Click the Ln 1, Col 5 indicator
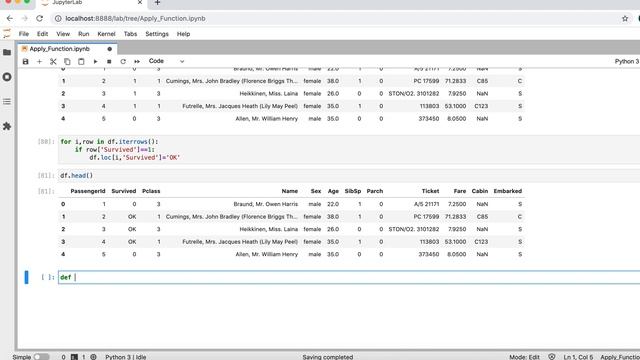 pyautogui.click(x=578, y=357)
